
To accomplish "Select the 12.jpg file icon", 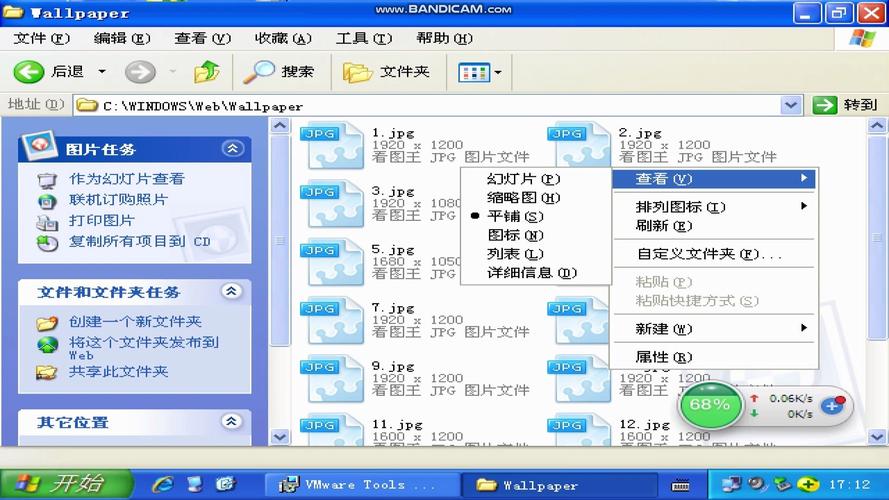I will tap(579, 431).
